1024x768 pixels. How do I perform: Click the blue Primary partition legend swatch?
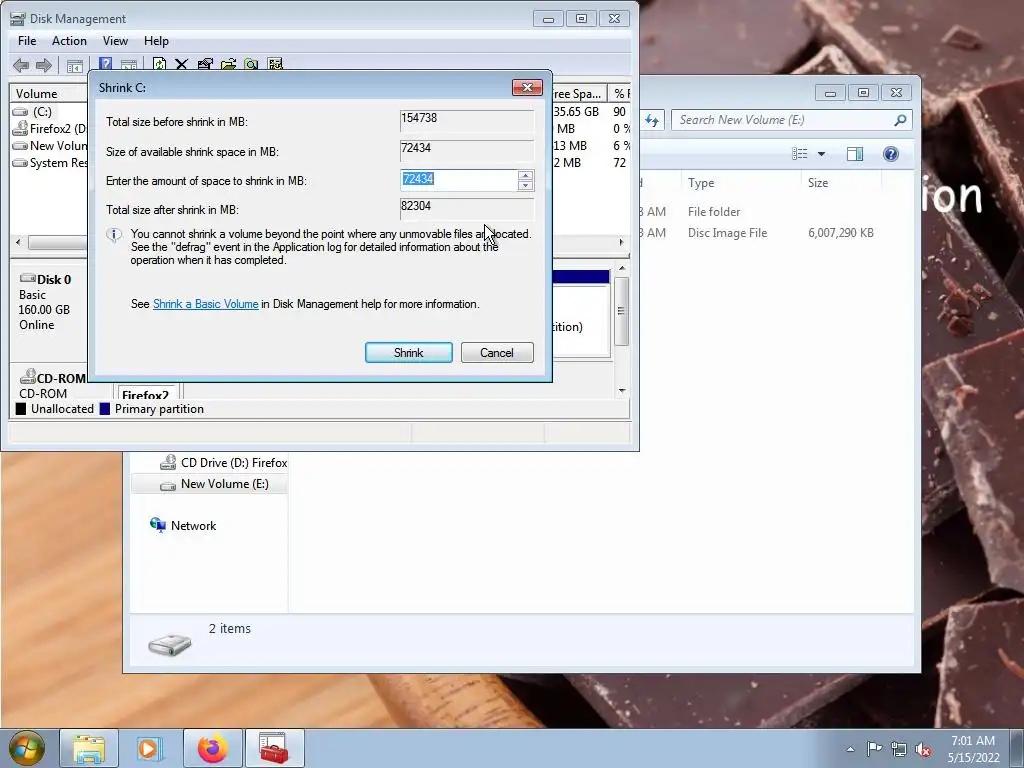pos(104,409)
